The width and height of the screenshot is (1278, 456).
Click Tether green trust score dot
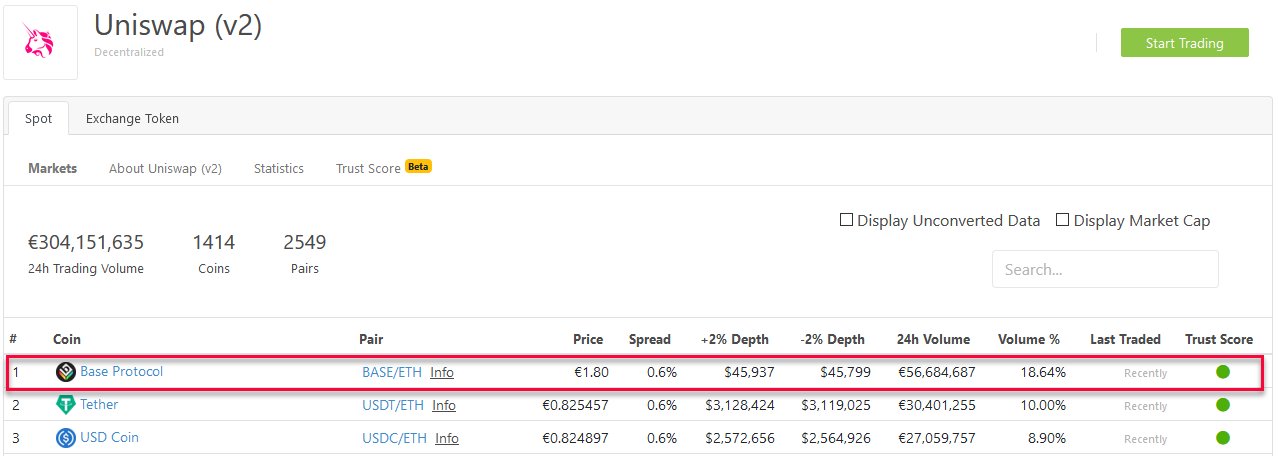coord(1223,405)
